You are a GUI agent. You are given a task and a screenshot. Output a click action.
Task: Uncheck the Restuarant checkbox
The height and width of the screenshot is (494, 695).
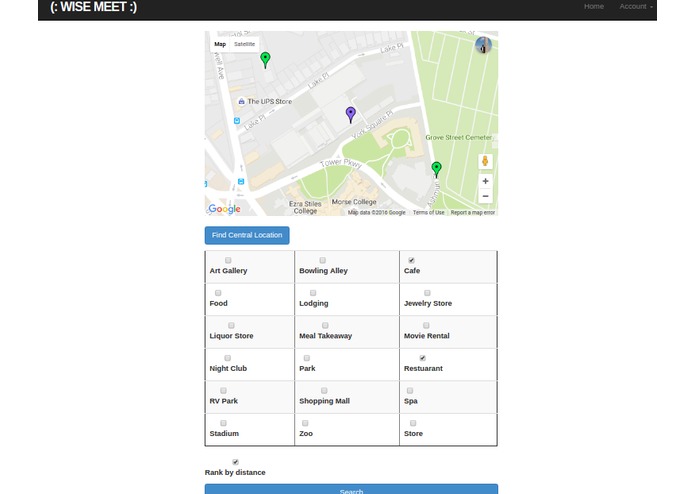click(422, 358)
